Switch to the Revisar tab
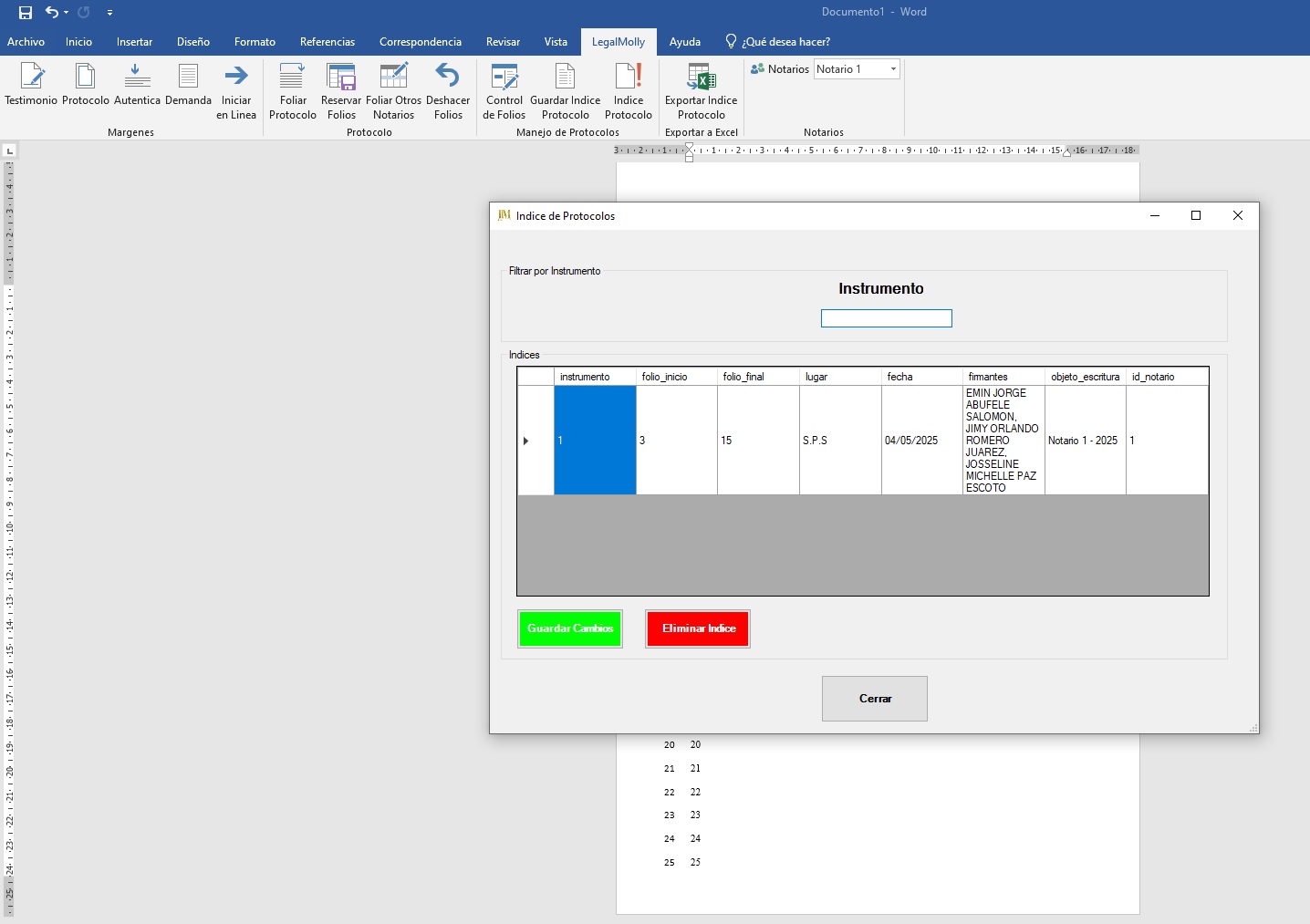Image resolution: width=1310 pixels, height=924 pixels. tap(503, 42)
